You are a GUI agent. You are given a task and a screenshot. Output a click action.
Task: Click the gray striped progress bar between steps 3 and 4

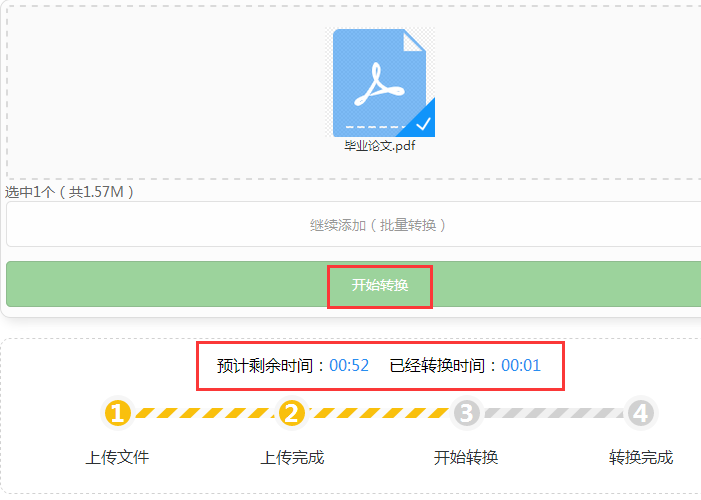pyautogui.click(x=553, y=413)
